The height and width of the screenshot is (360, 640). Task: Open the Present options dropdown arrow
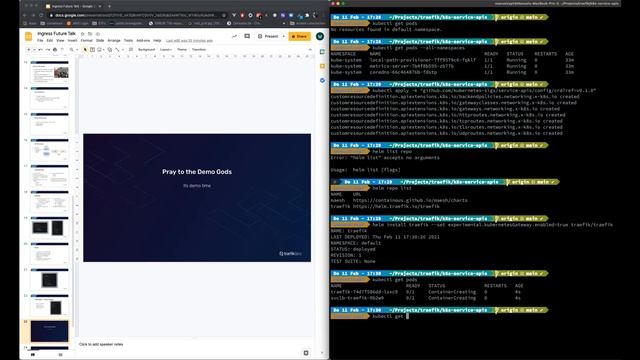pos(284,36)
